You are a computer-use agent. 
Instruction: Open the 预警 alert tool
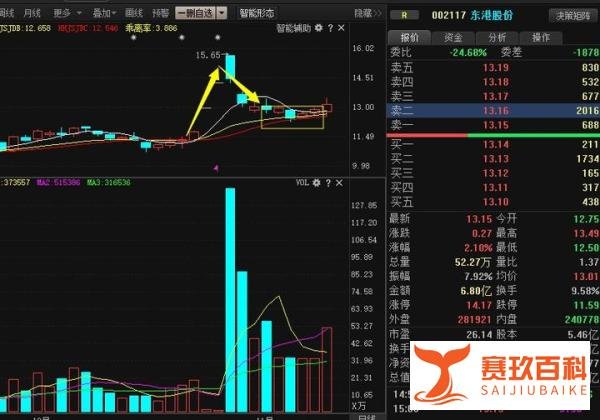(x=160, y=13)
